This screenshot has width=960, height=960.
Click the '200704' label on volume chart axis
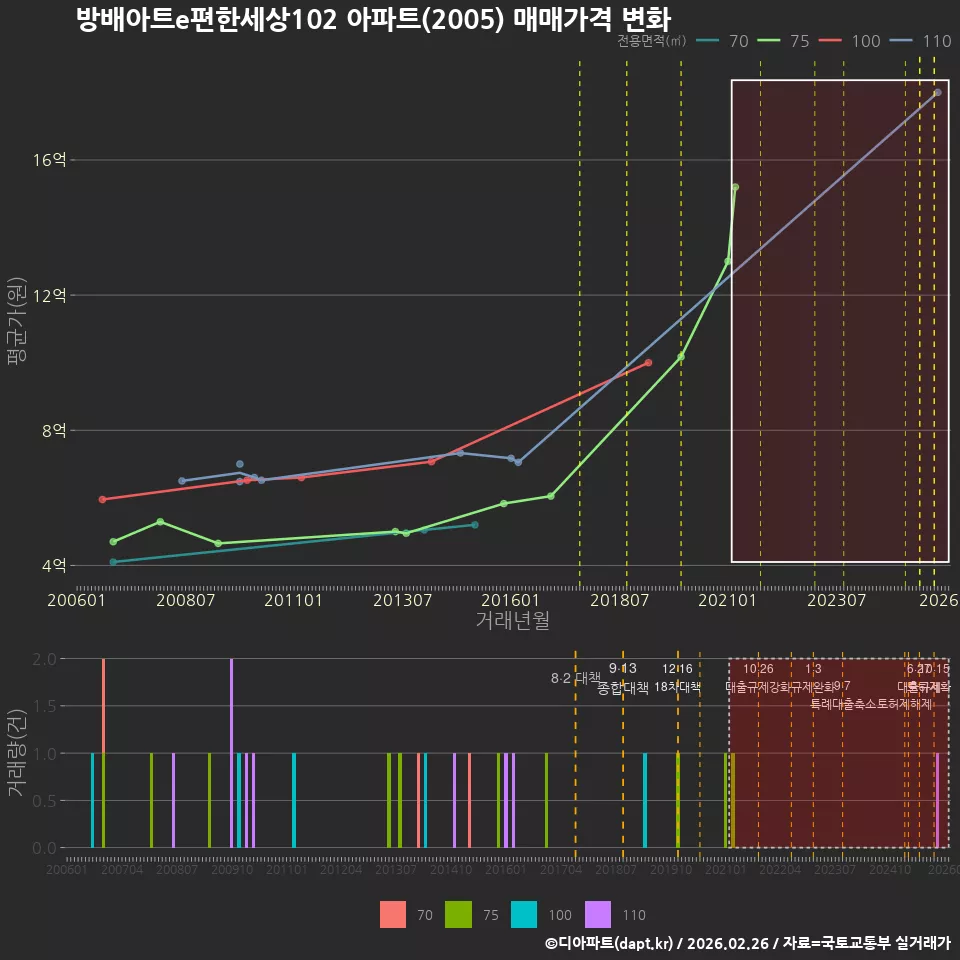pyautogui.click(x=122, y=869)
